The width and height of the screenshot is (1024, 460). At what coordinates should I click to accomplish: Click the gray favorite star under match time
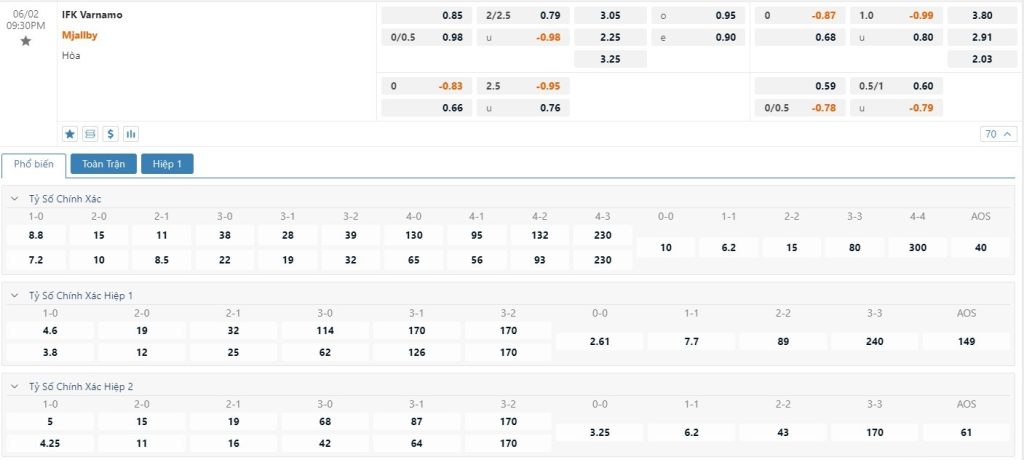point(26,41)
